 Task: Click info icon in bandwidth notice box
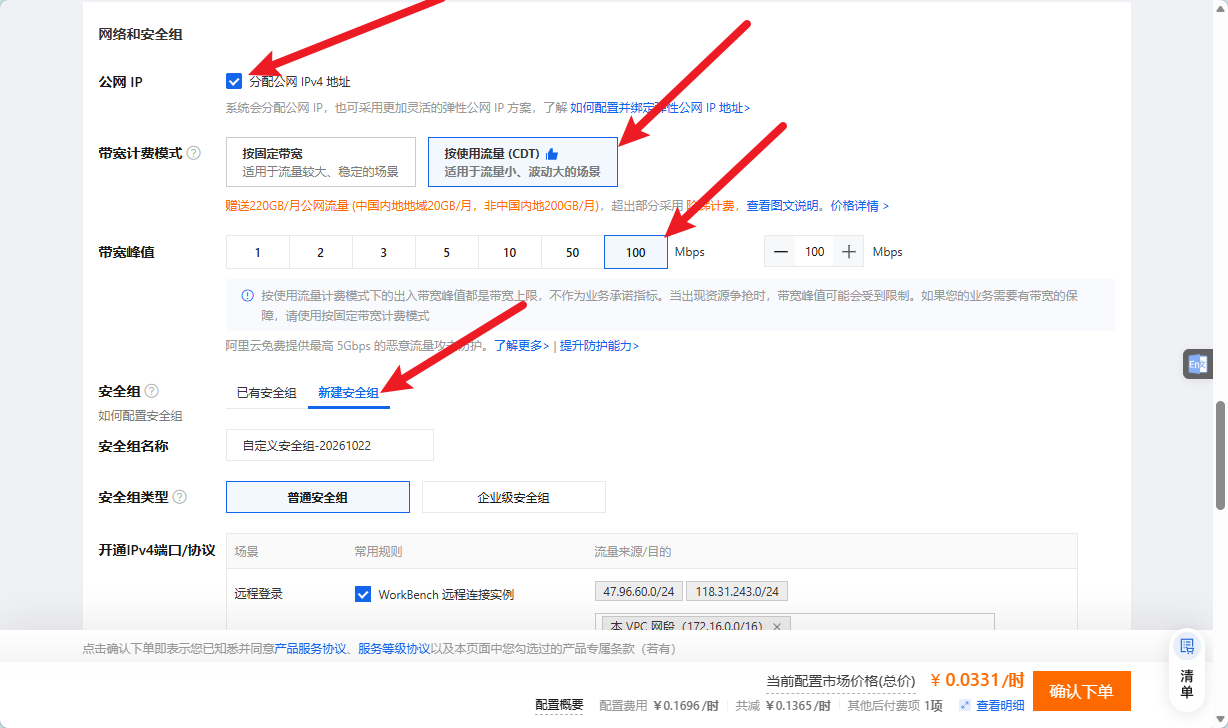[247, 296]
